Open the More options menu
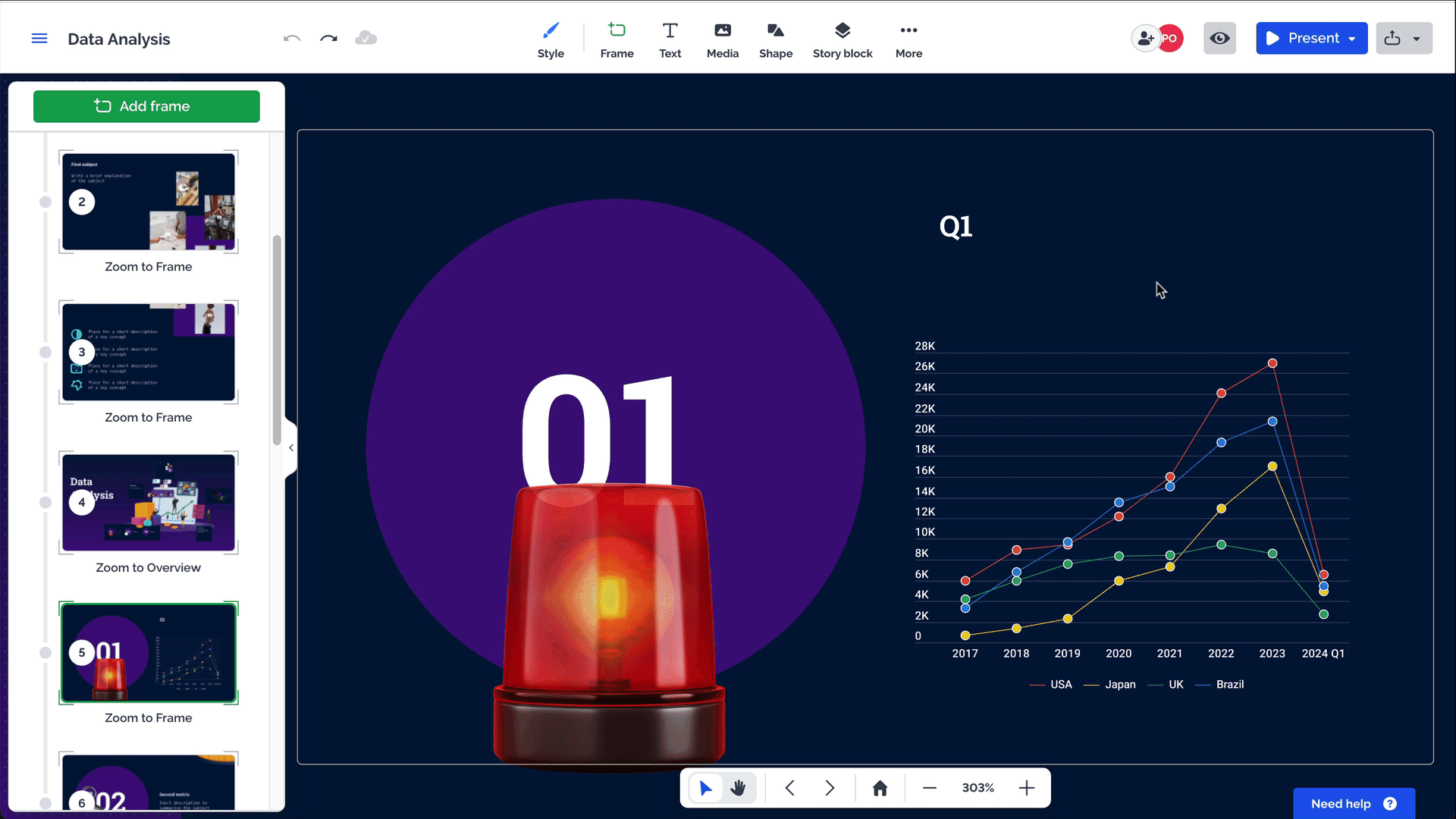The image size is (1456, 819). (x=908, y=40)
